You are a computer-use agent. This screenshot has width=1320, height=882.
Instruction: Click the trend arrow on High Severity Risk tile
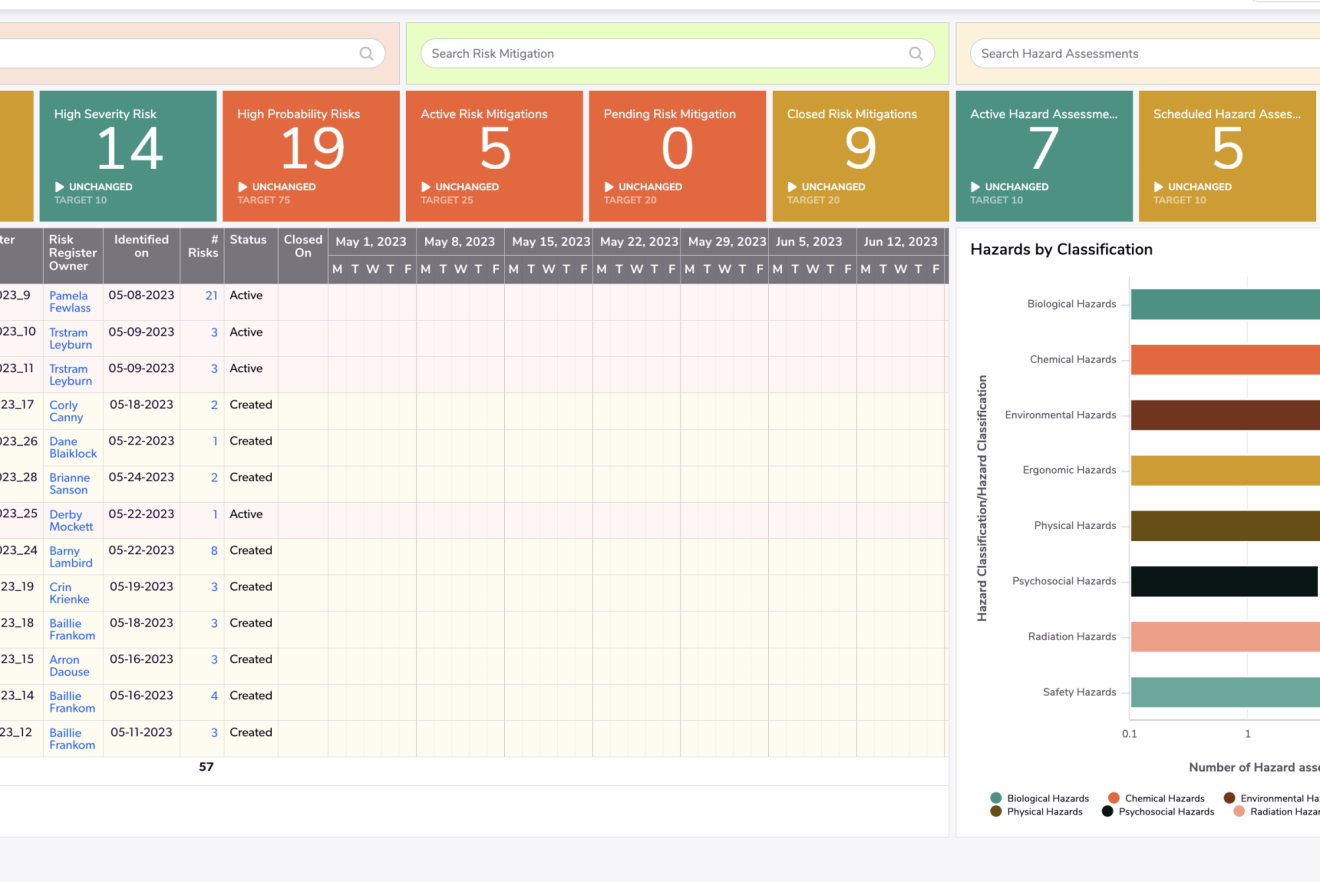pos(60,187)
